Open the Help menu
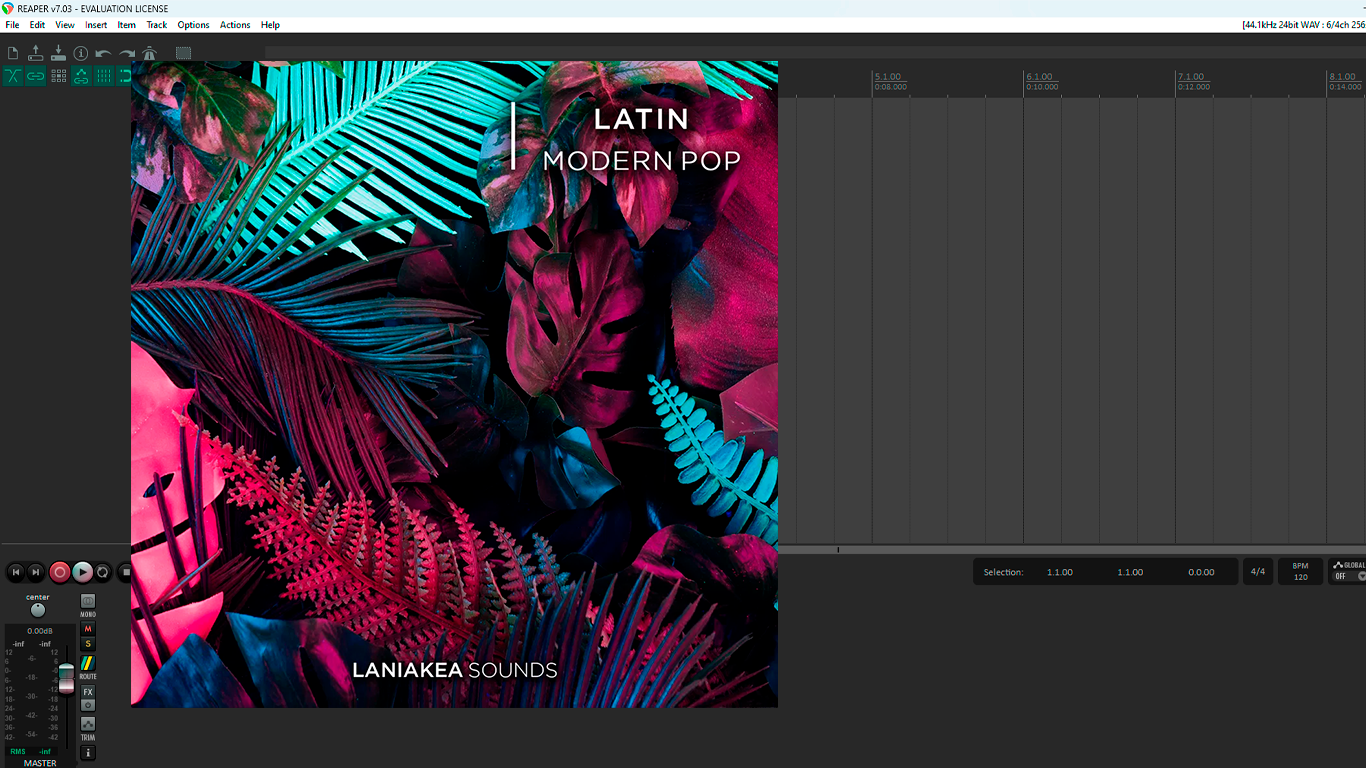Image resolution: width=1366 pixels, height=768 pixels. pos(270,25)
